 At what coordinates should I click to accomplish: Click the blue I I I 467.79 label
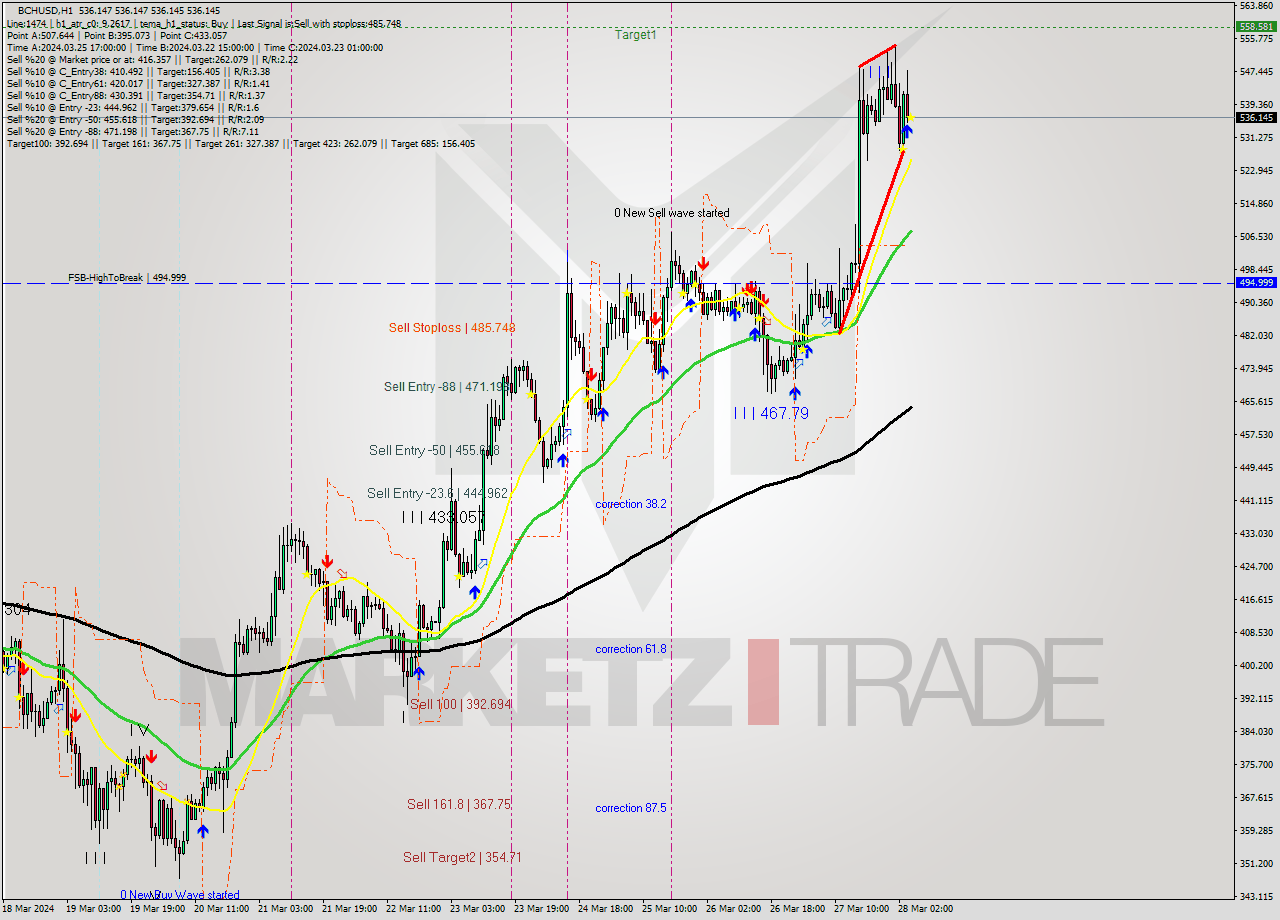click(x=771, y=412)
